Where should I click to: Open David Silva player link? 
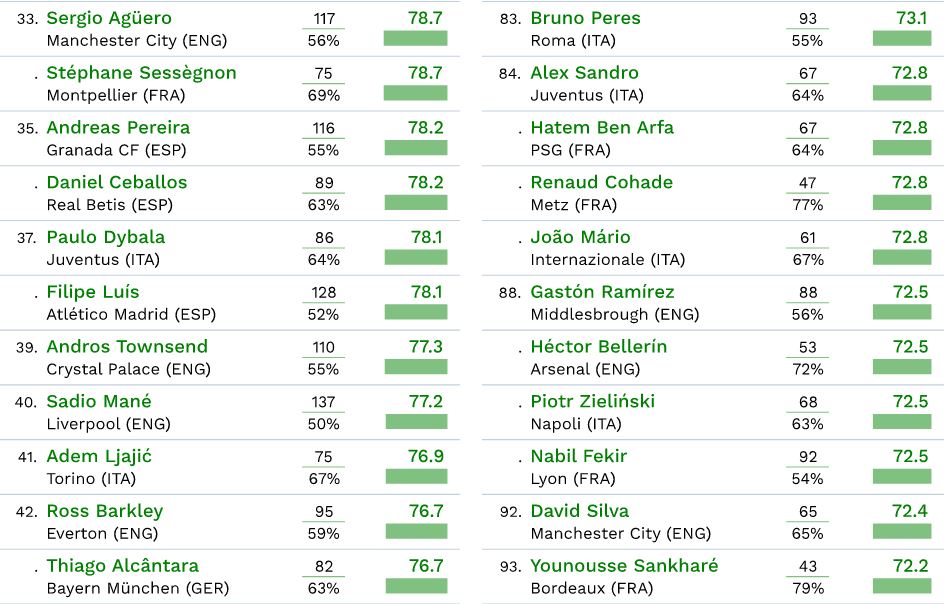[x=580, y=511]
